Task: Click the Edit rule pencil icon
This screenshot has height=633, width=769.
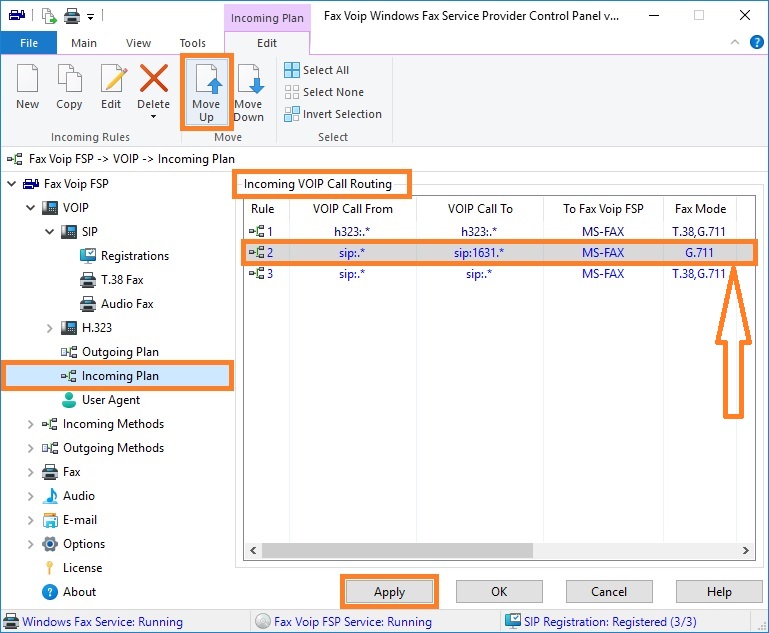Action: pyautogui.click(x=113, y=78)
